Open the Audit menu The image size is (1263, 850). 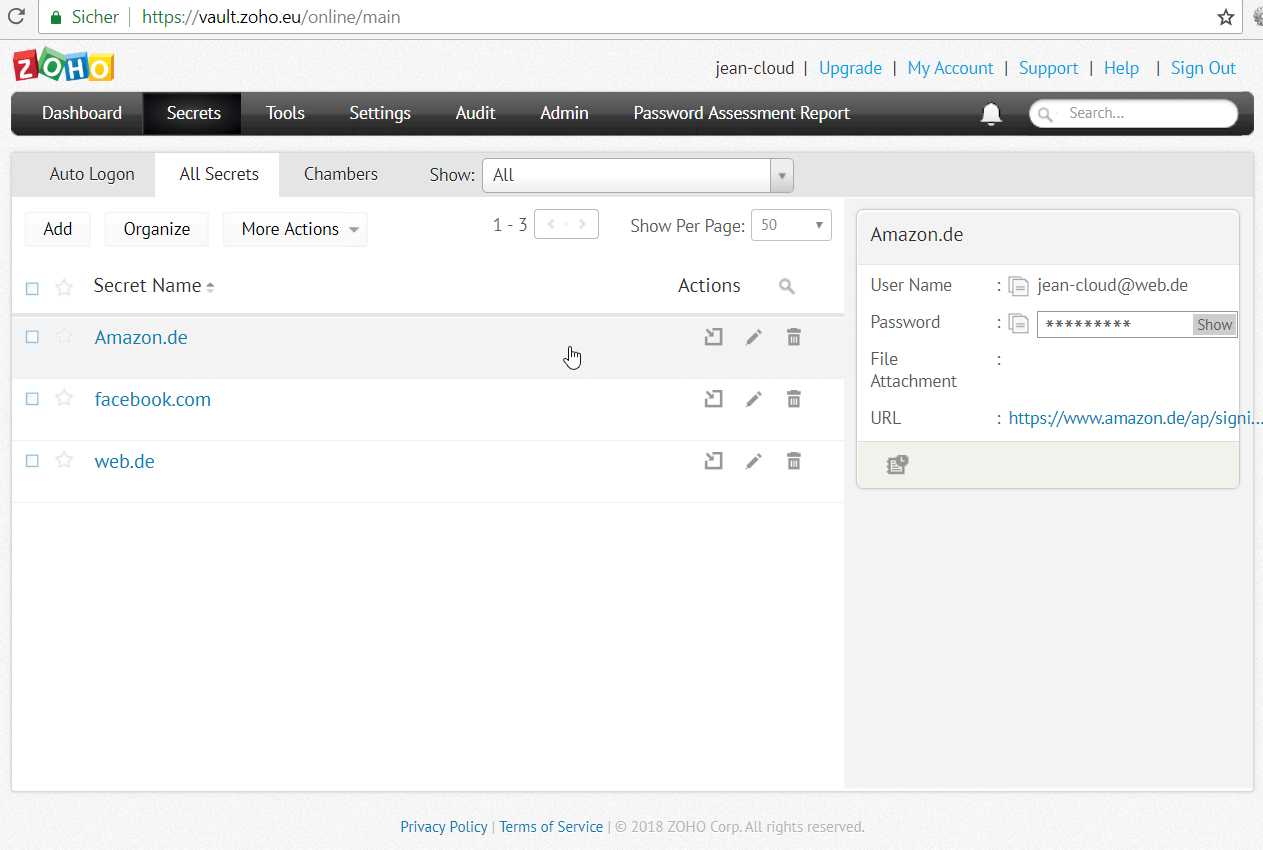(x=476, y=113)
